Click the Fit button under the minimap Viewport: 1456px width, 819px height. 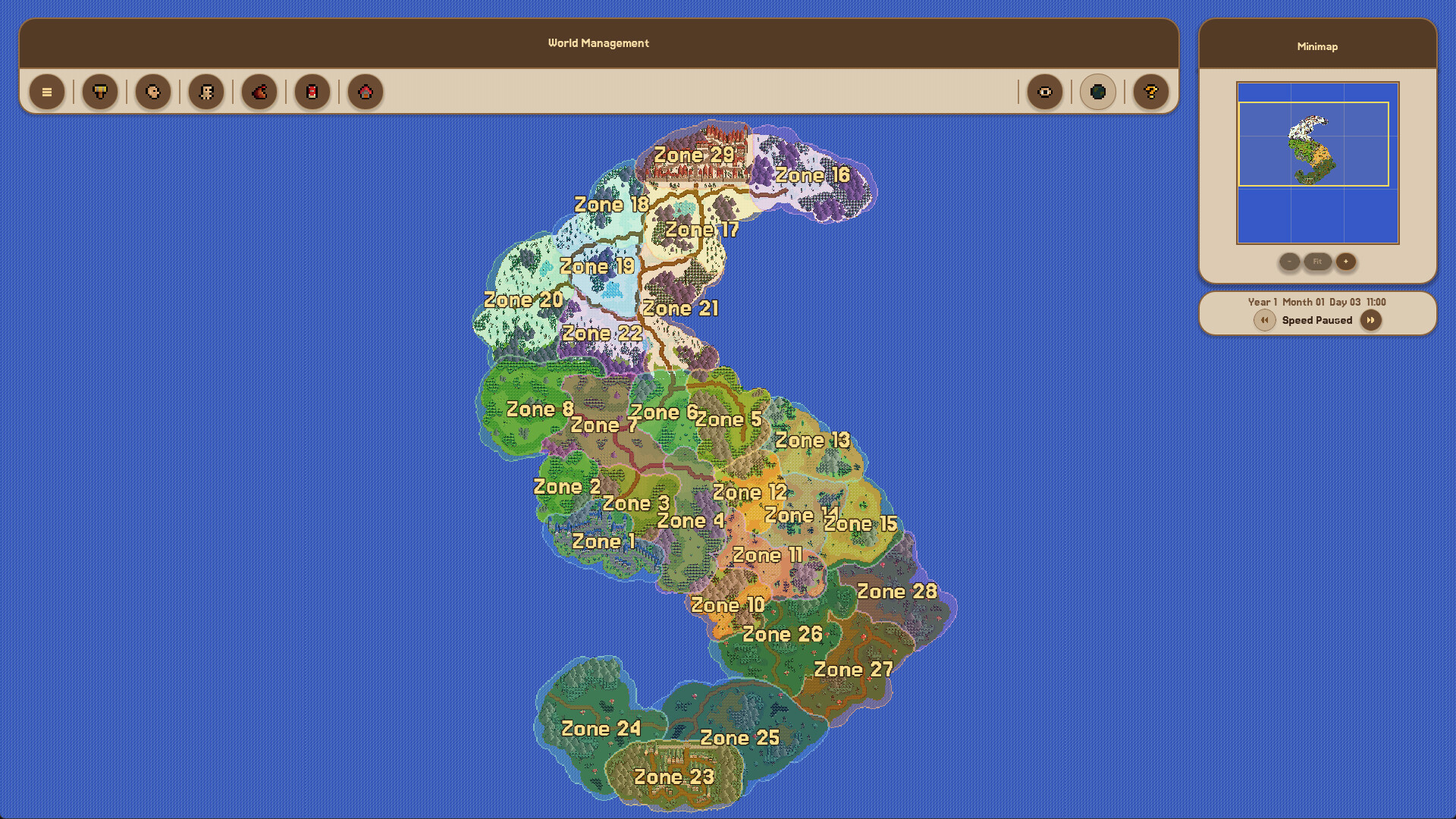(1317, 262)
